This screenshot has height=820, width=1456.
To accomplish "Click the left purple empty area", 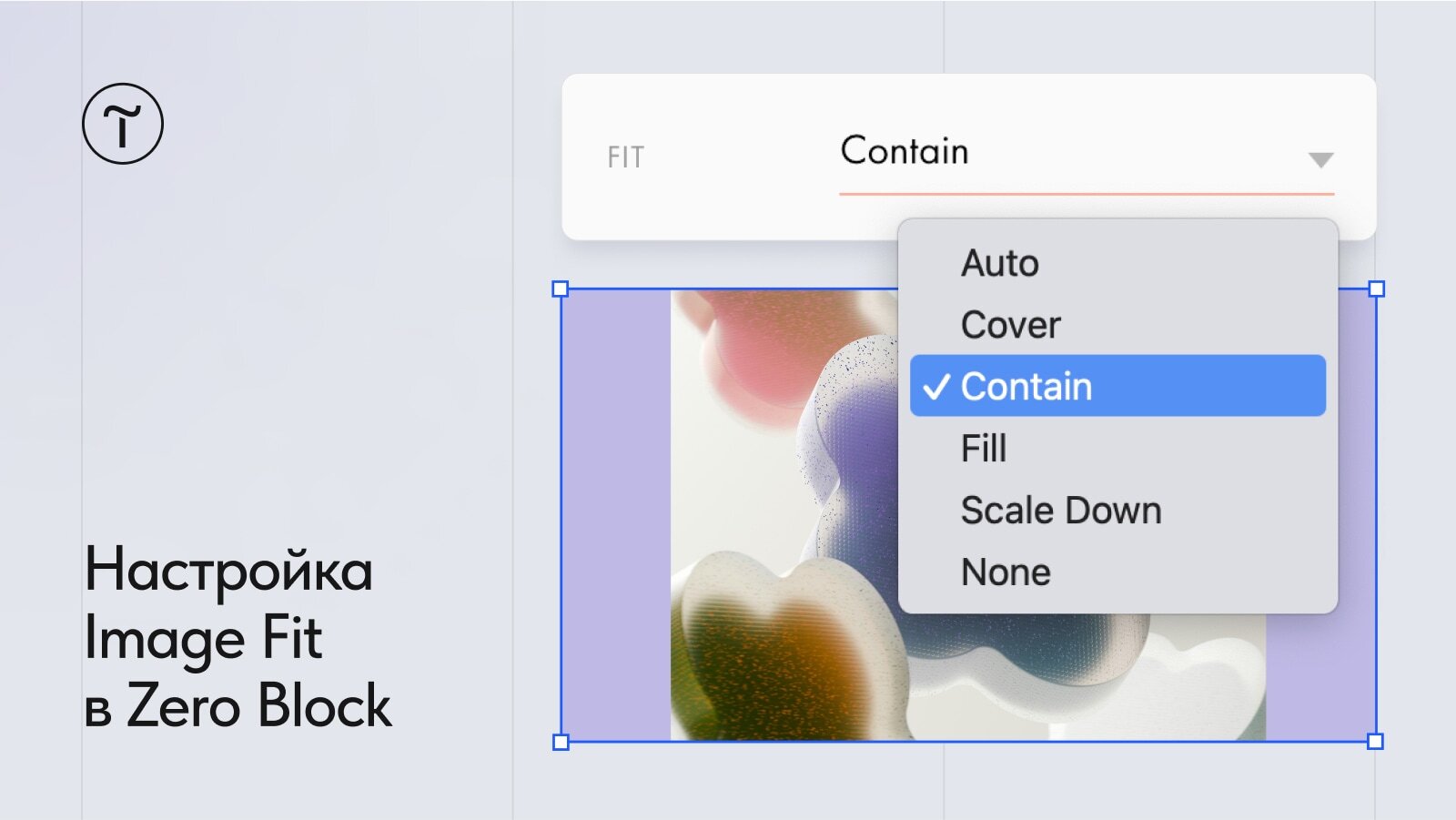I will pyautogui.click(x=616, y=515).
